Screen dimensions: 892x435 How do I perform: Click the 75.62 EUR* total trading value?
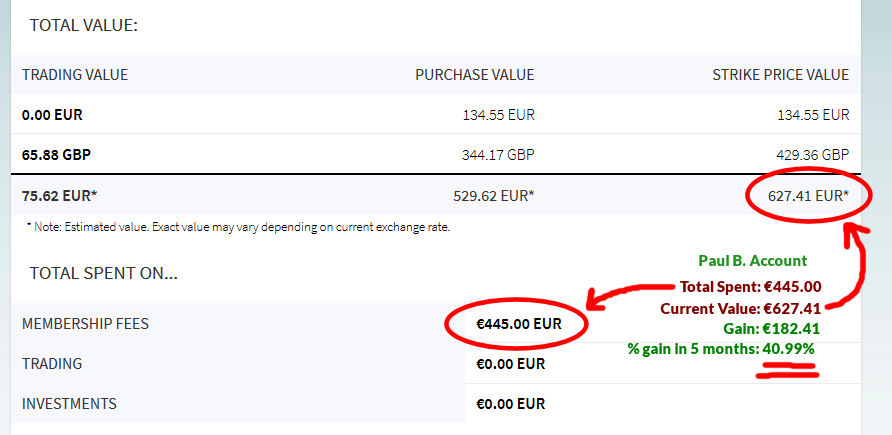click(x=60, y=196)
